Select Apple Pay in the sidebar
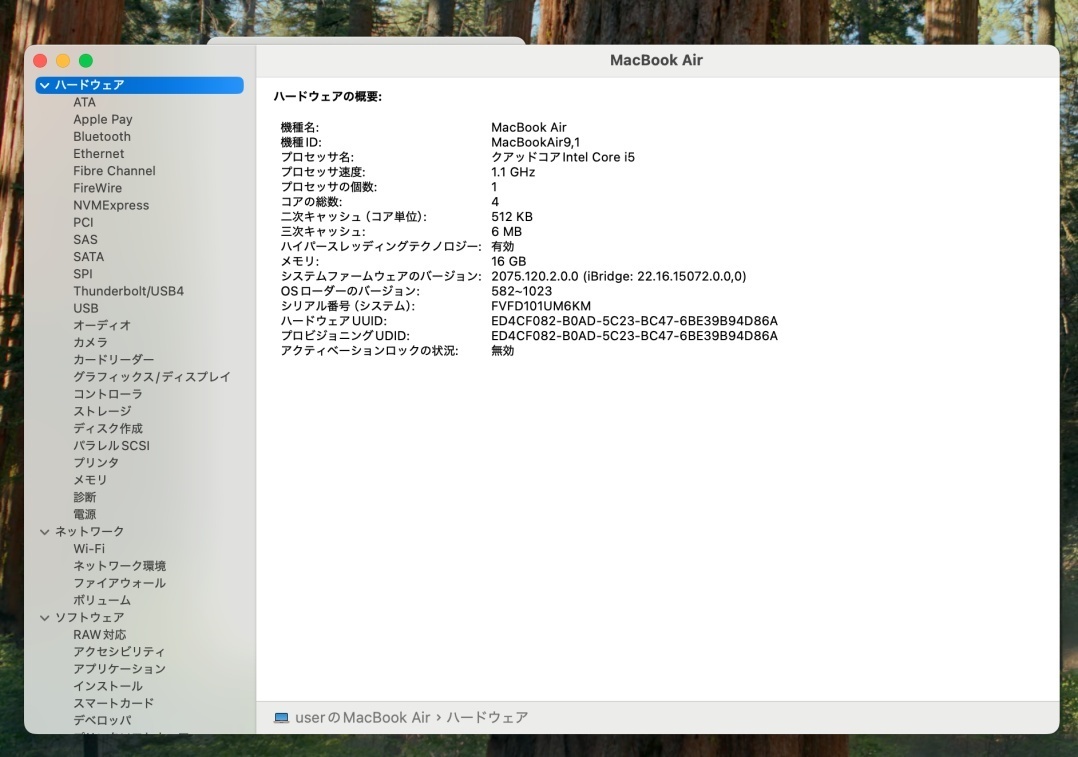Image resolution: width=1078 pixels, height=757 pixels. coord(103,120)
